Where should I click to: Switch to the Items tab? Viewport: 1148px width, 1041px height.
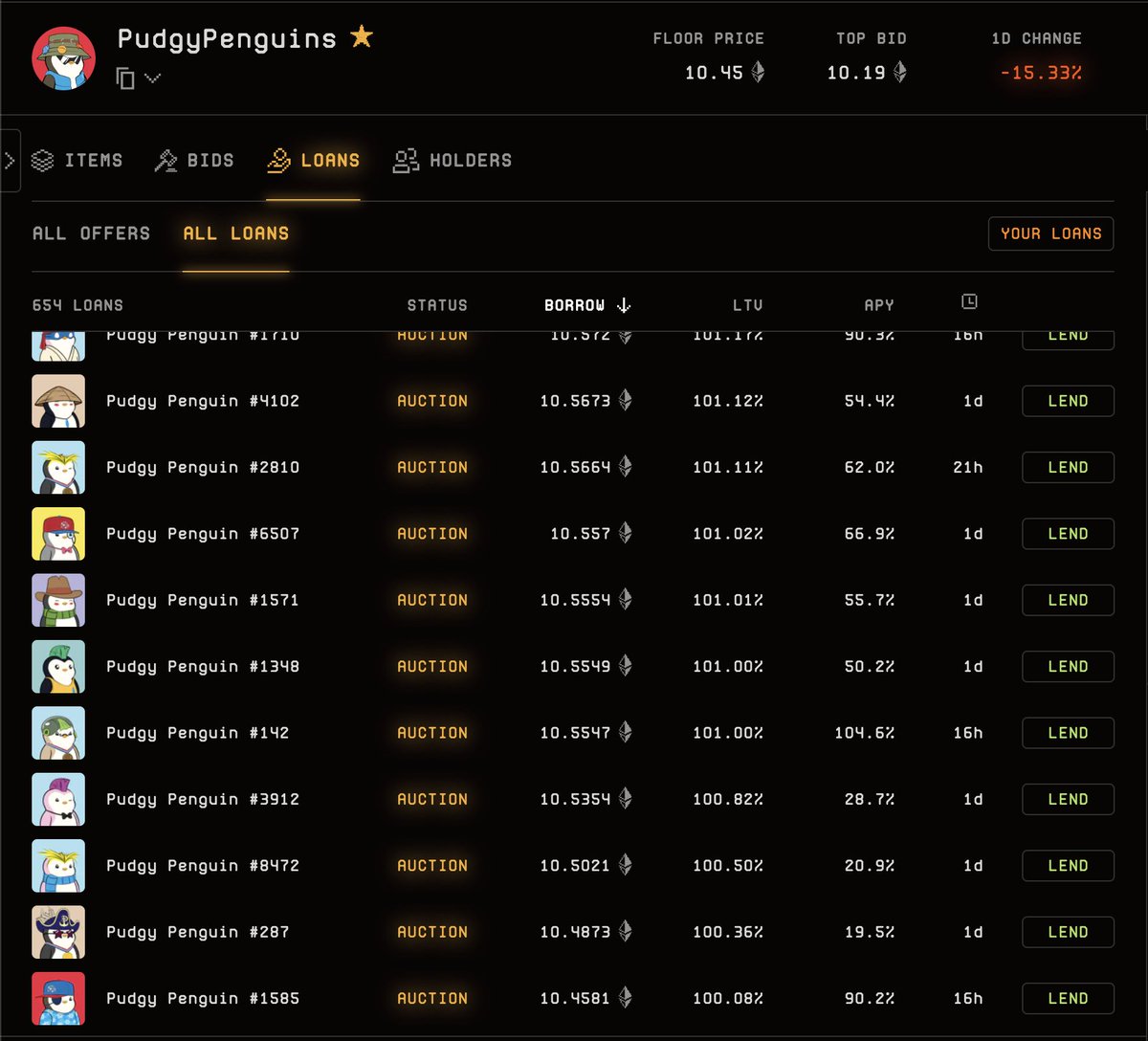click(77, 161)
